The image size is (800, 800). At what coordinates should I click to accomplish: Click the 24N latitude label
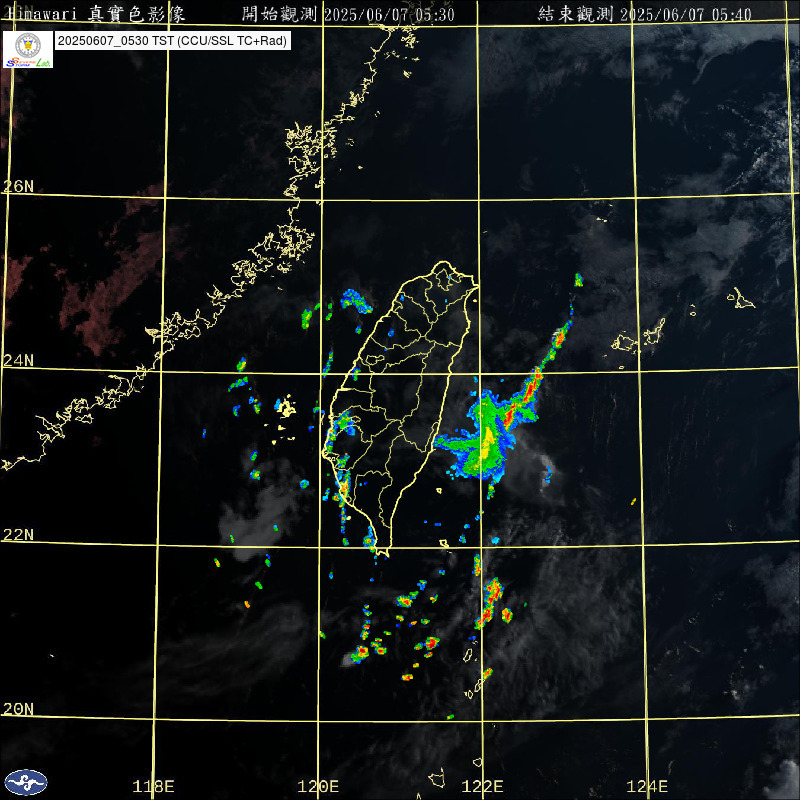coord(18,361)
